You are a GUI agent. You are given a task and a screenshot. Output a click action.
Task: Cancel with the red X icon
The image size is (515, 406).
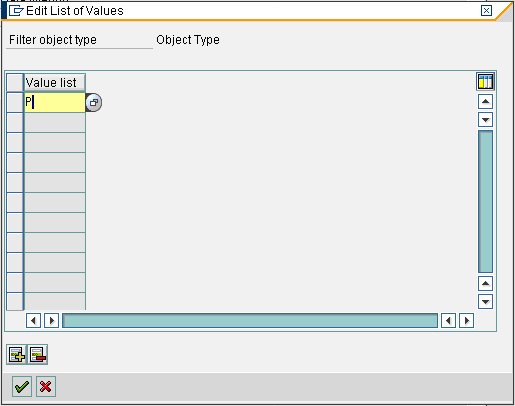pos(46,387)
